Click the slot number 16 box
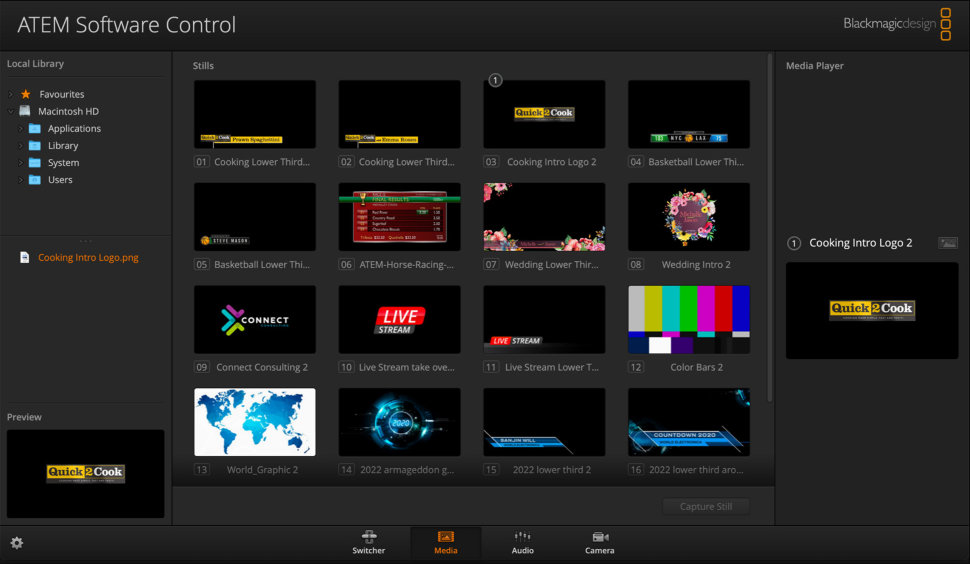This screenshot has height=564, width=970. click(635, 470)
